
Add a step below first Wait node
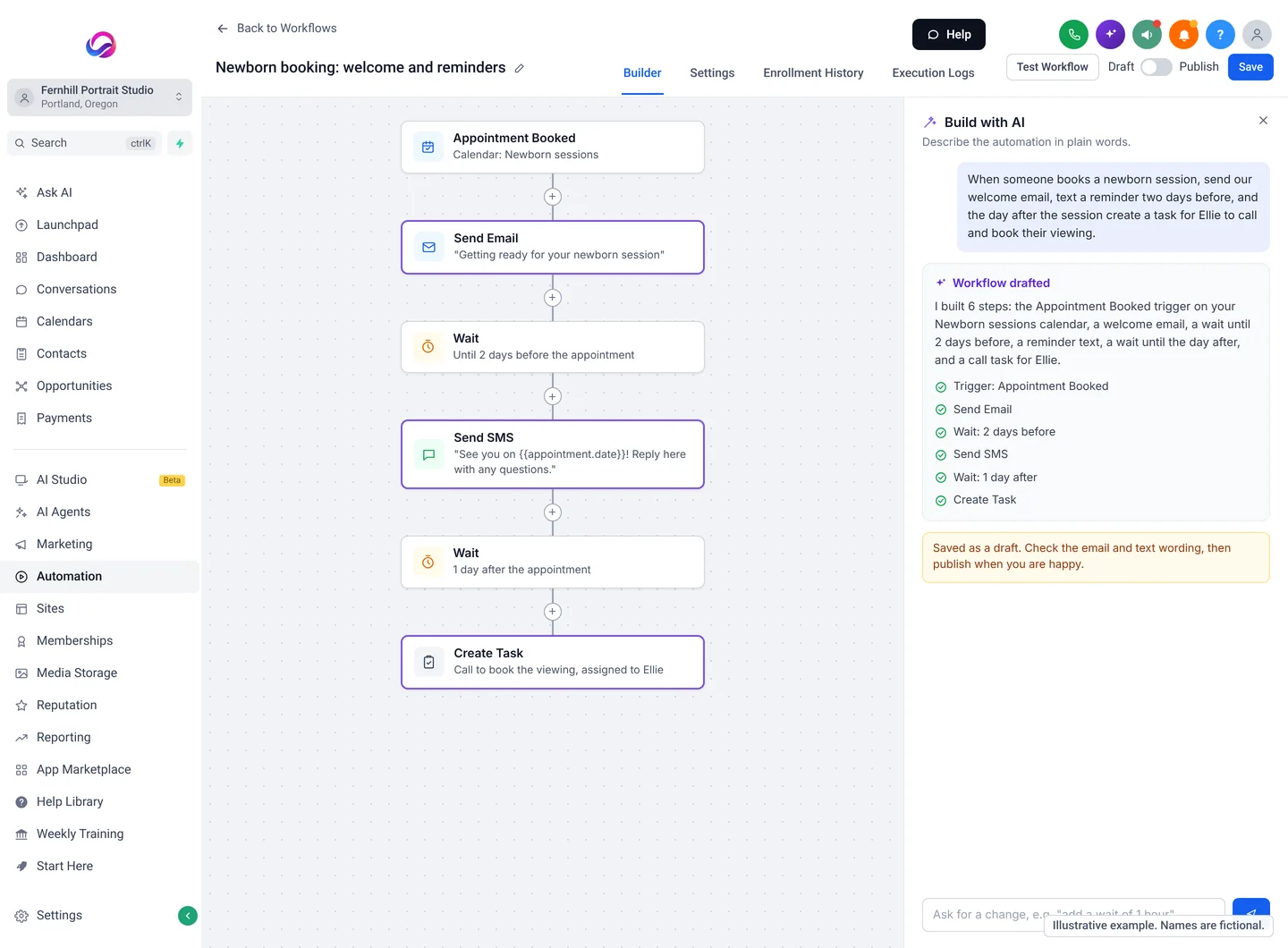[553, 396]
